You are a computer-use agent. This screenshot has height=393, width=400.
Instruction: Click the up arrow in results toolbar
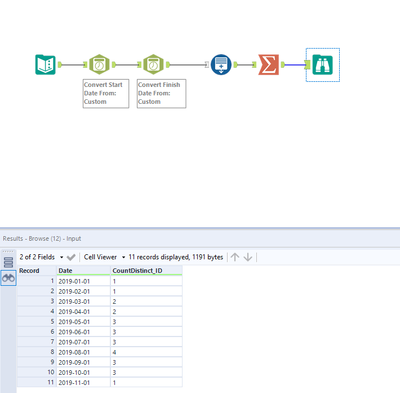tap(235, 257)
